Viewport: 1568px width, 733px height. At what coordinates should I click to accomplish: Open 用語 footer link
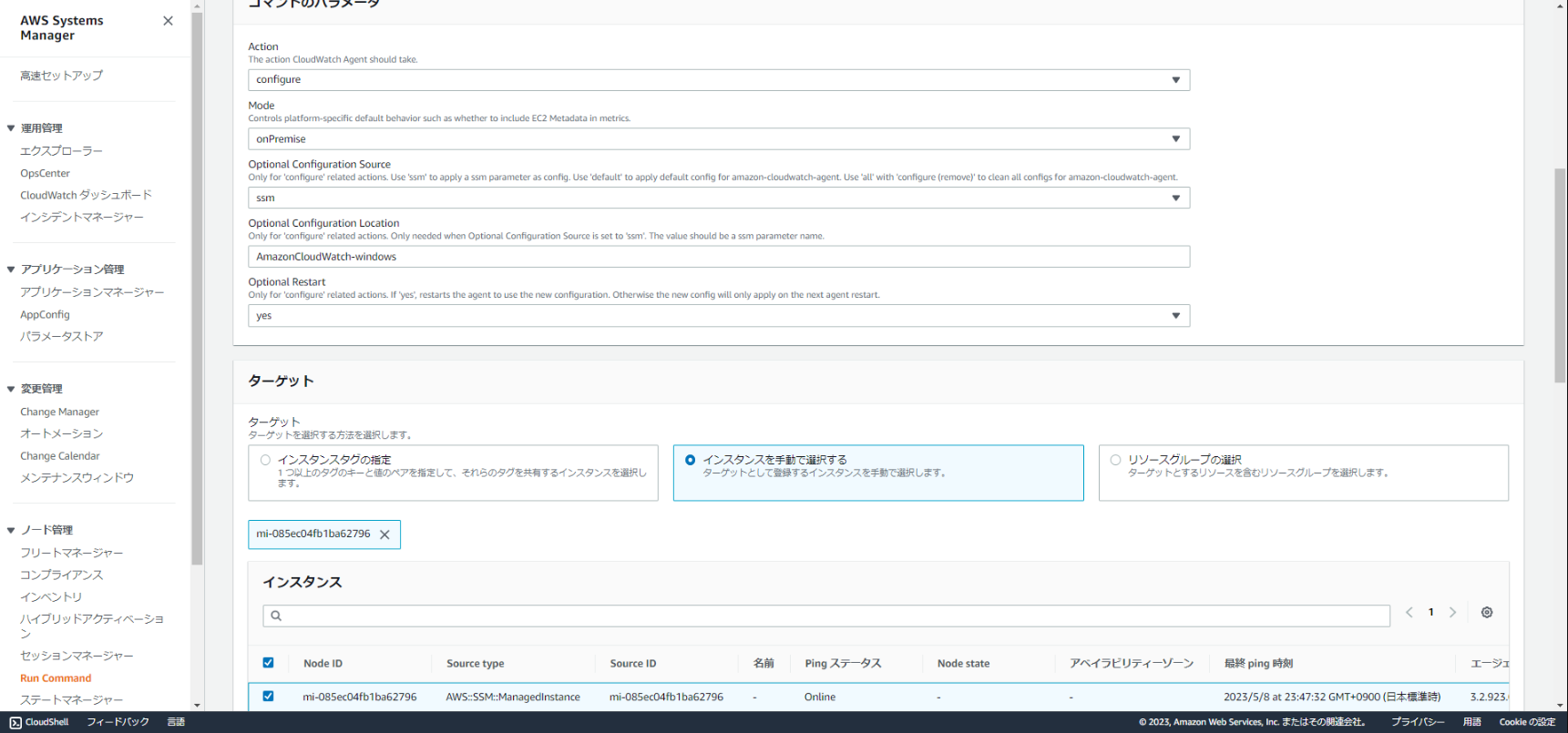1472,722
